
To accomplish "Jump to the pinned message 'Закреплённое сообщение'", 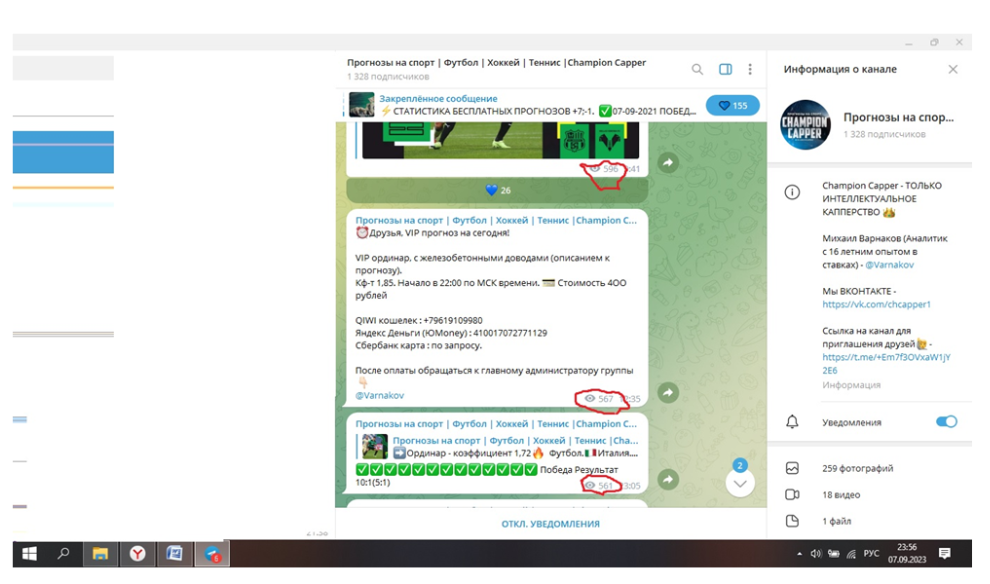I will (x=438, y=98).
